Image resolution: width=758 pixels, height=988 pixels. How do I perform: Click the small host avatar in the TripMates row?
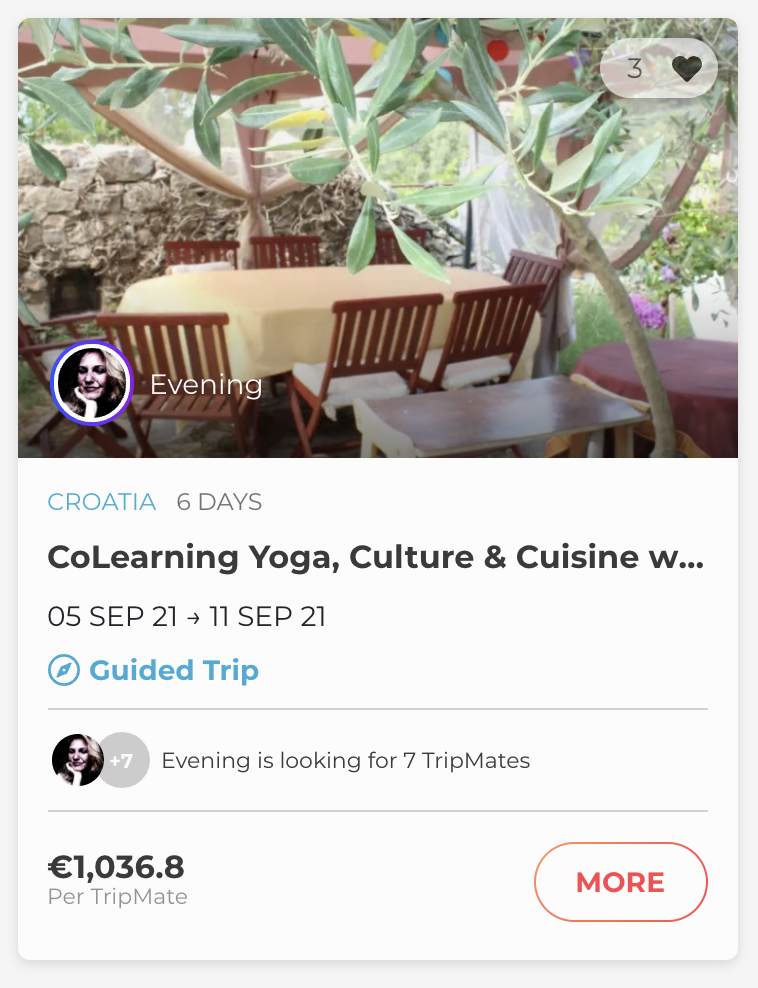(77, 760)
